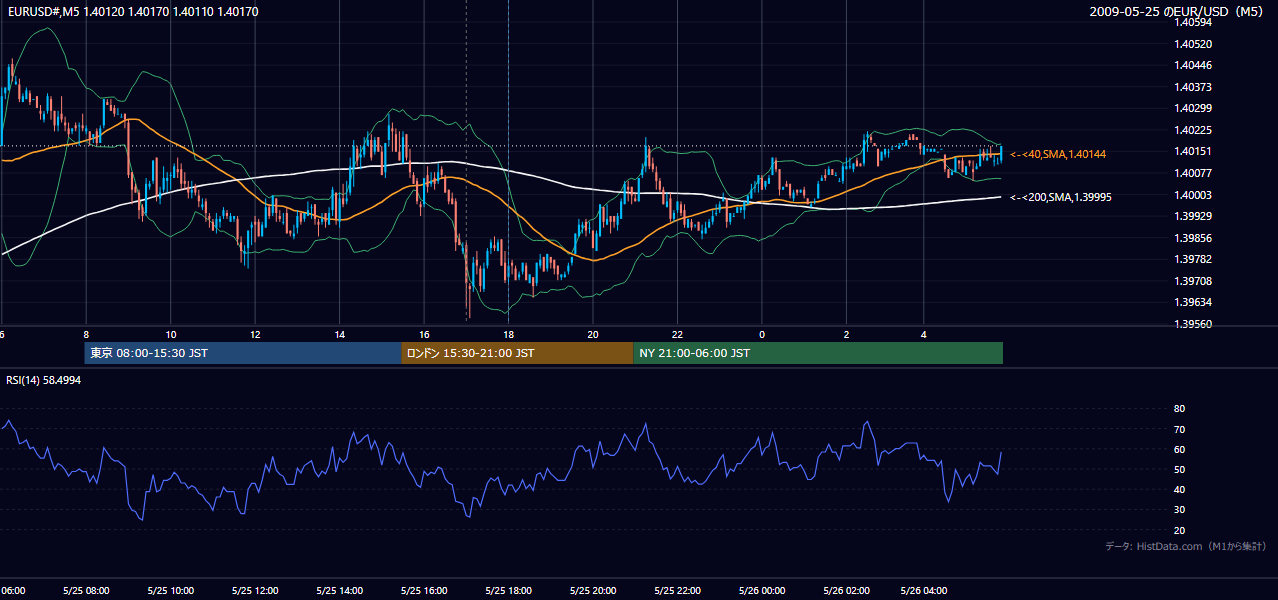Click the 'RSI(14) 58.4994' indicator label

[44, 380]
